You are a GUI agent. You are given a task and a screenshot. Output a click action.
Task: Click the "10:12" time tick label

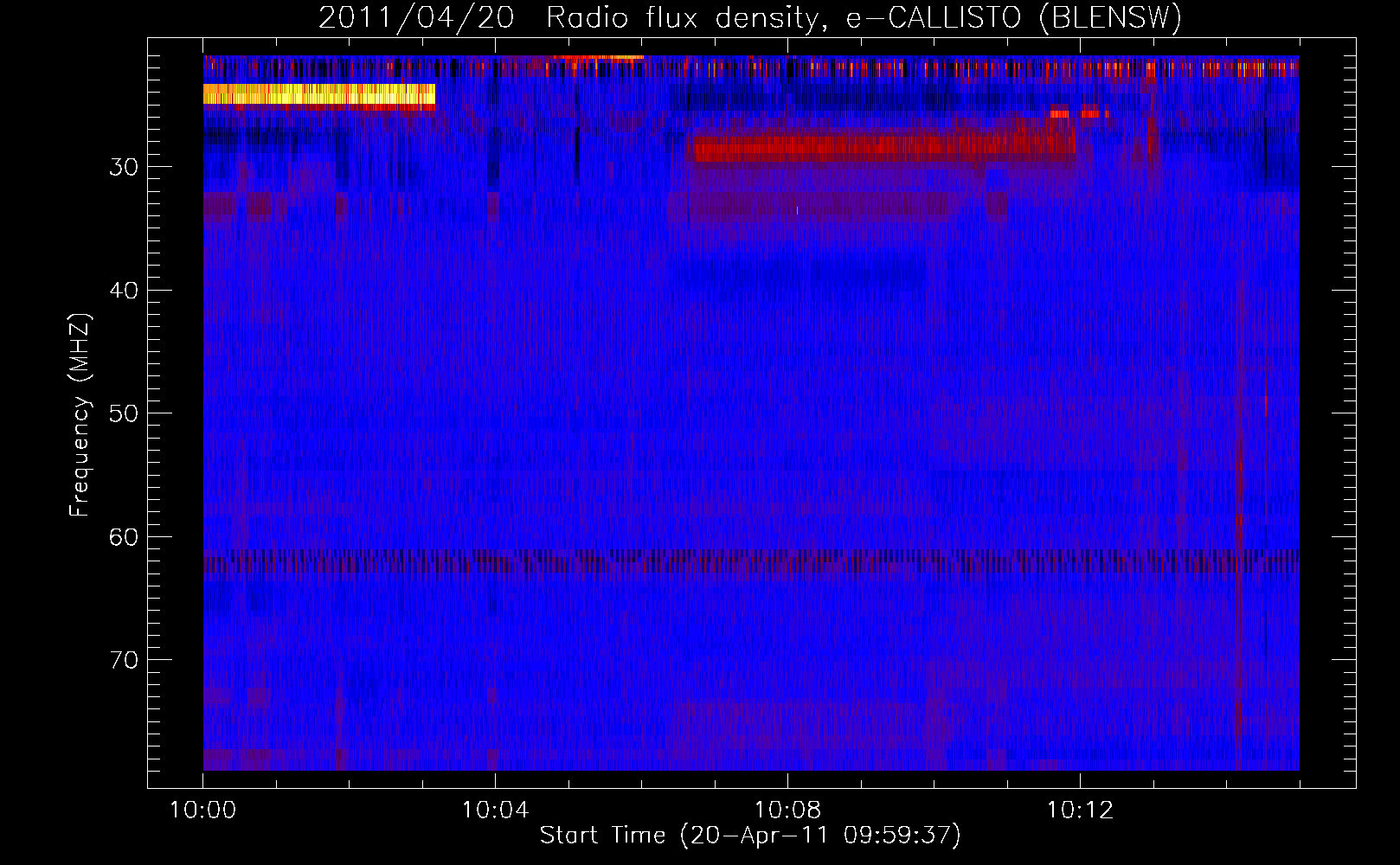[x=1080, y=811]
